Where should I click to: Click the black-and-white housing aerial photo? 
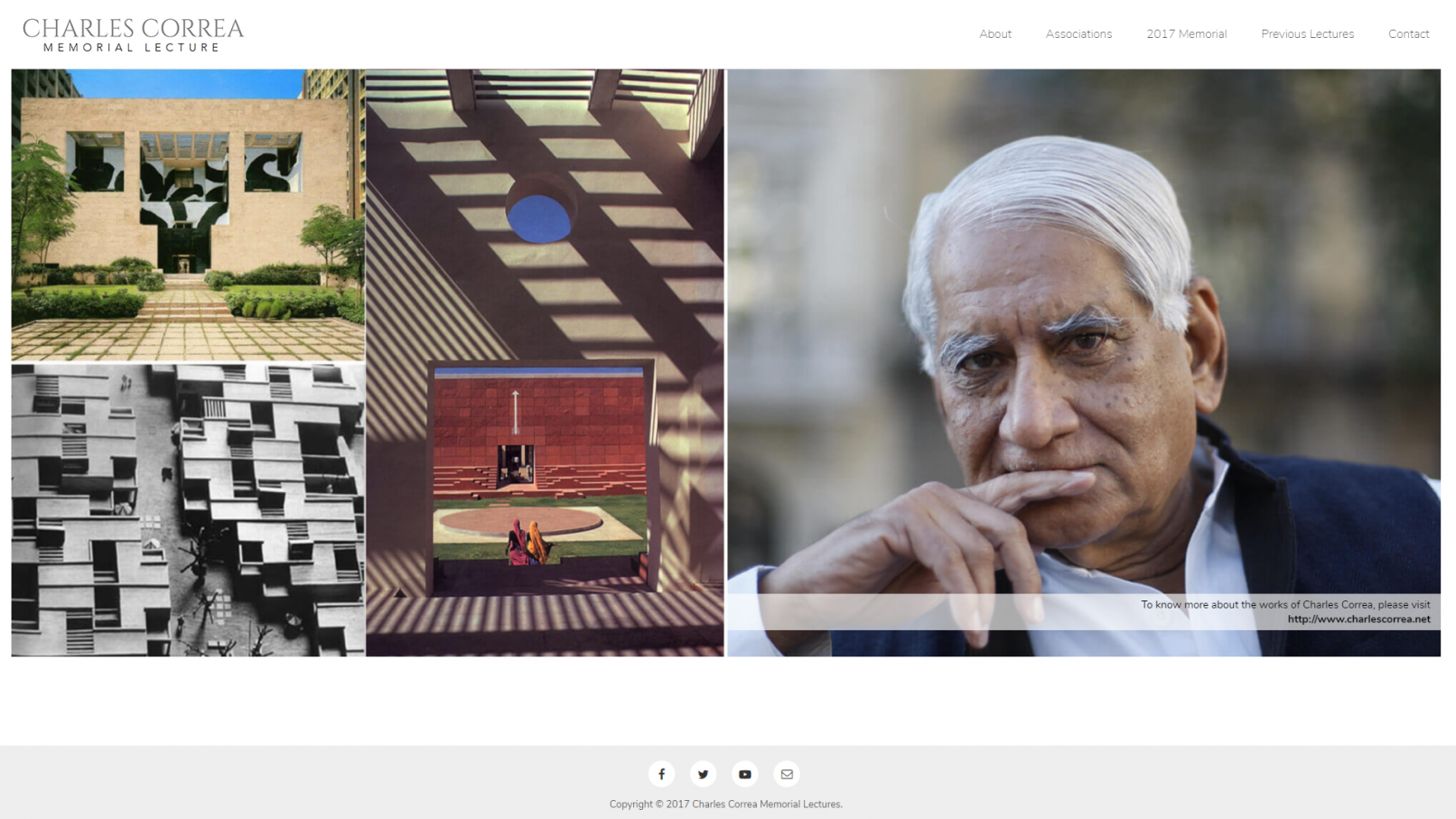point(188,510)
